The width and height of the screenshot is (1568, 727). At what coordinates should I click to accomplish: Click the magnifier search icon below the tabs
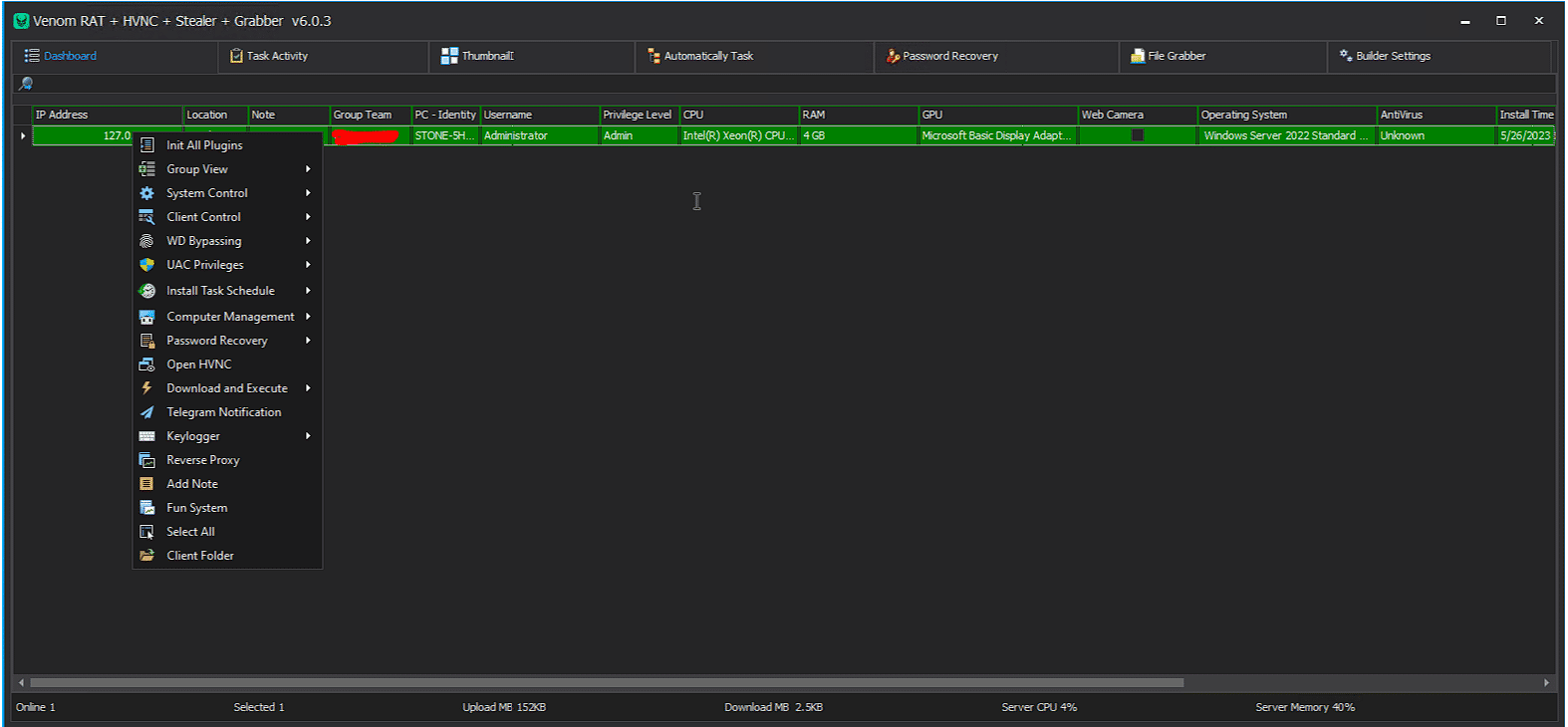coord(26,84)
